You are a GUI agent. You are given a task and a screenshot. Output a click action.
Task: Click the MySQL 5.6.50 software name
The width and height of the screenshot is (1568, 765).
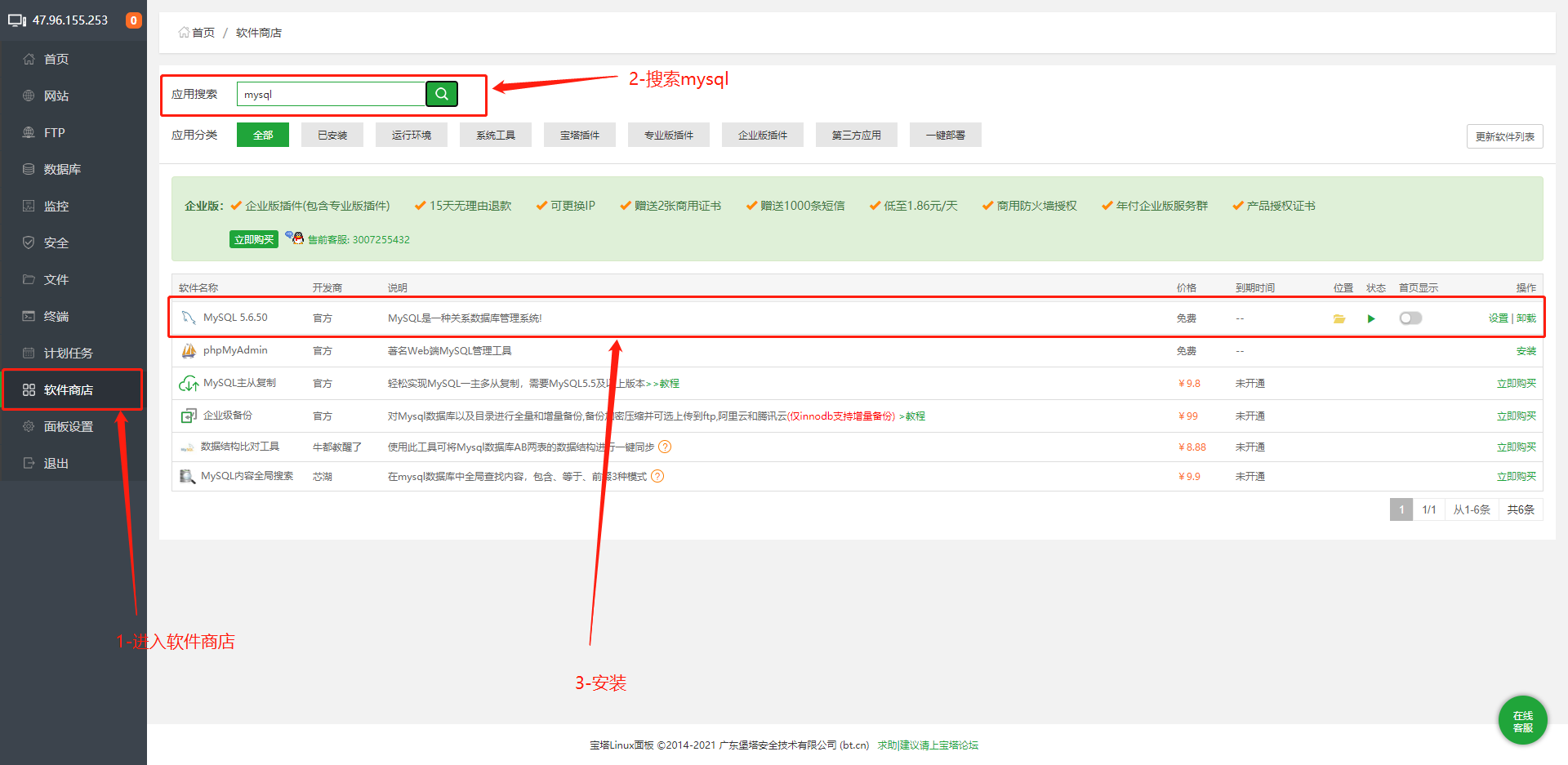[235, 318]
